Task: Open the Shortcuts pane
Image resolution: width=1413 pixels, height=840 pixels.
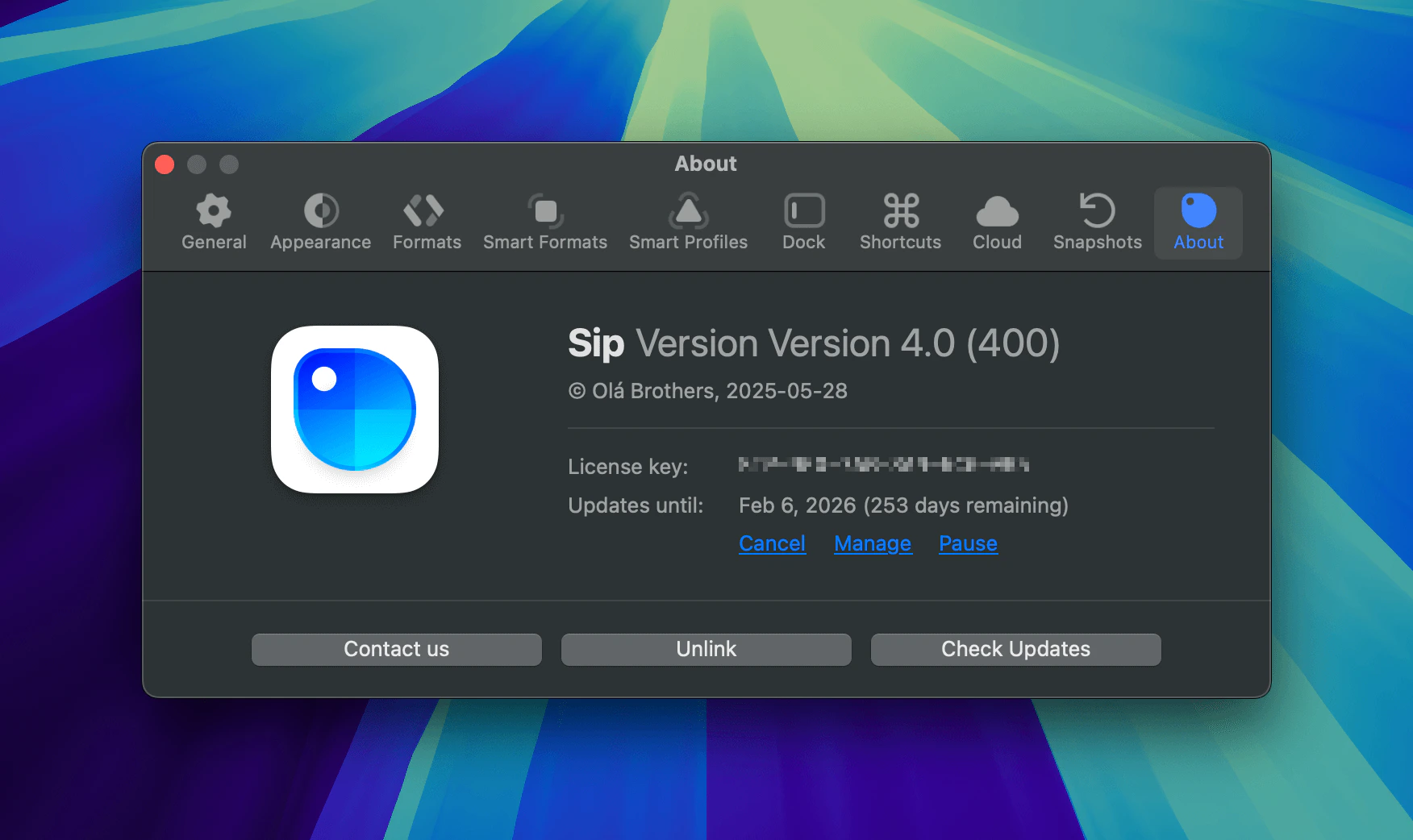Action: [900, 223]
